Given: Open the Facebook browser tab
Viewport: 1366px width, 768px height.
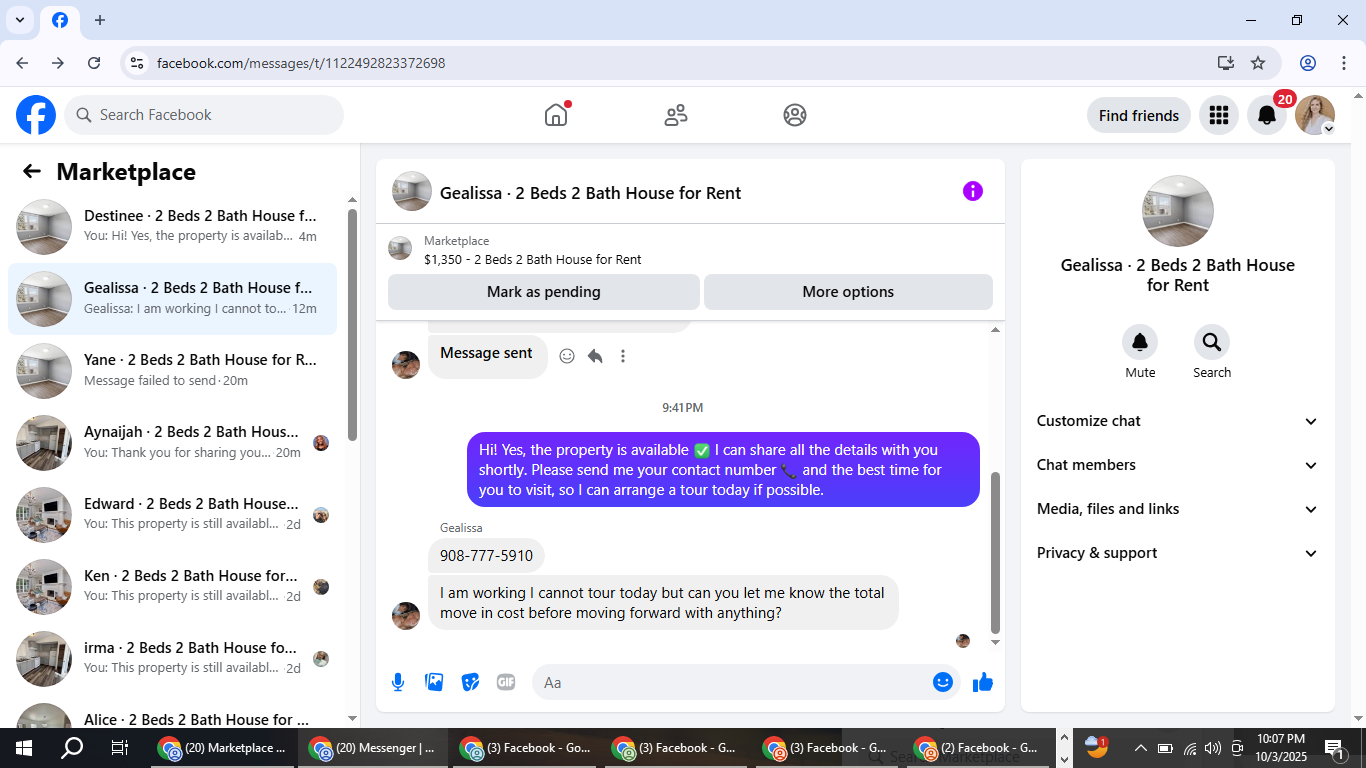Looking at the screenshot, I should (x=60, y=20).
